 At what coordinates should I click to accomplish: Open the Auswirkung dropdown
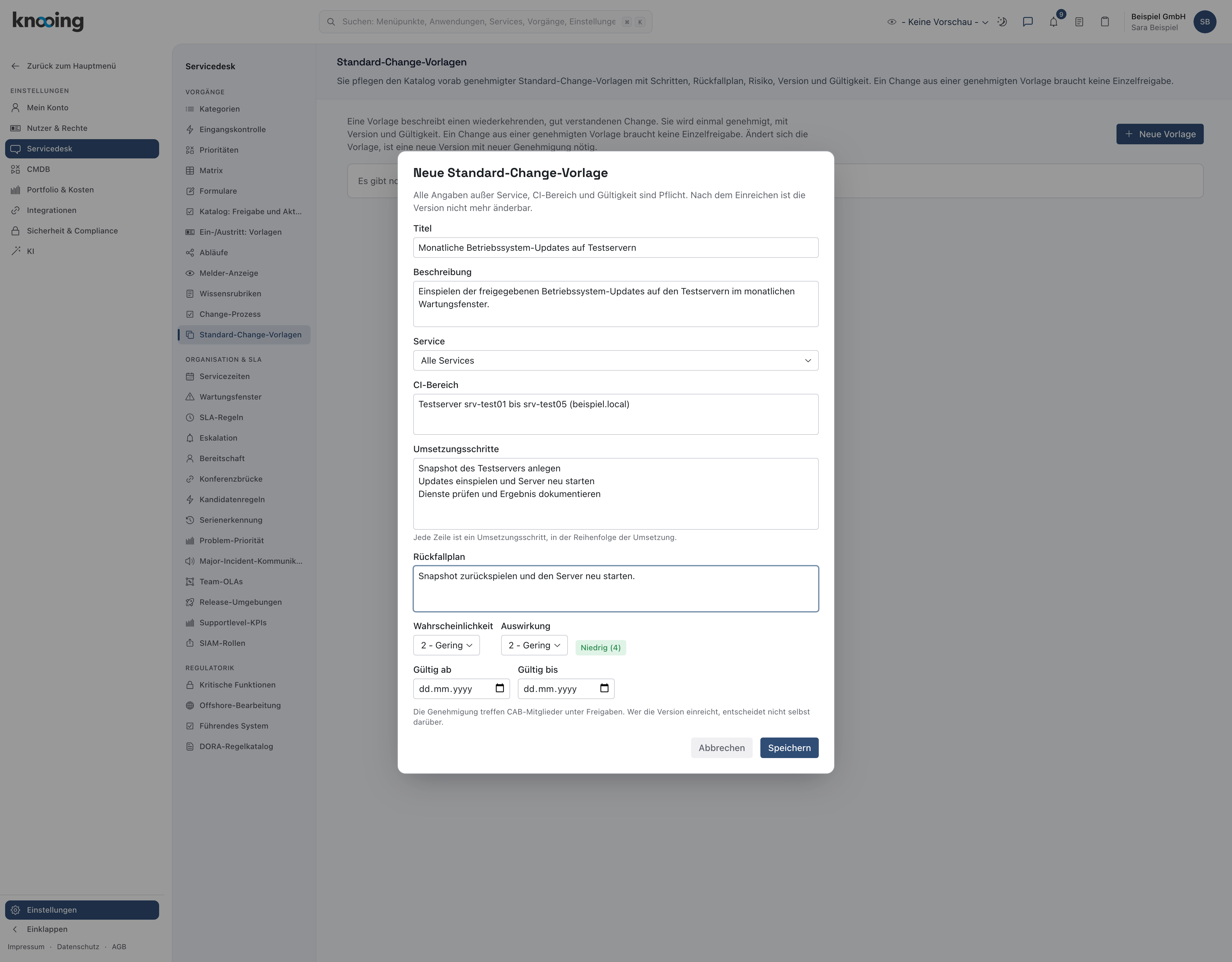[x=534, y=645]
